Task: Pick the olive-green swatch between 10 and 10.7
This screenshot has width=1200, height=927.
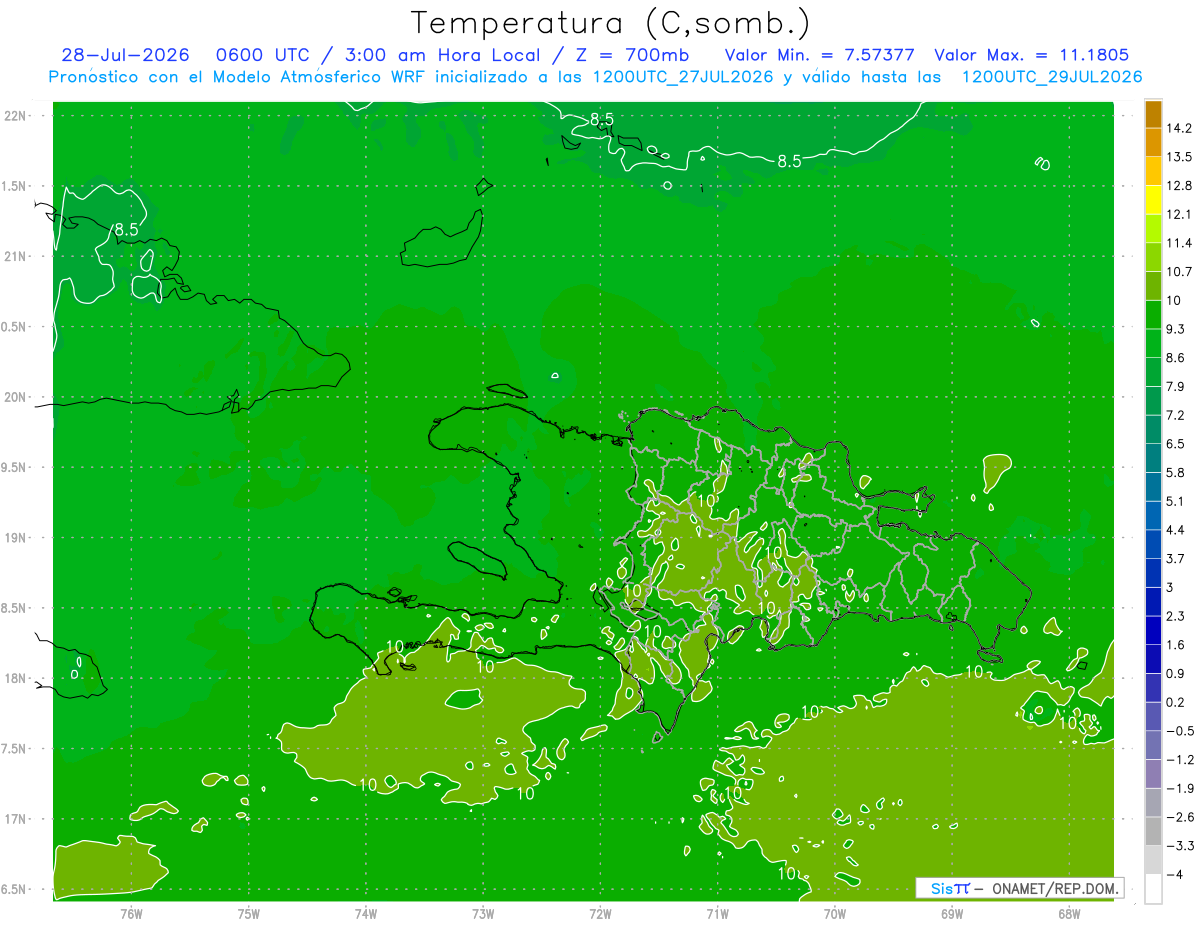Action: (x=1153, y=286)
